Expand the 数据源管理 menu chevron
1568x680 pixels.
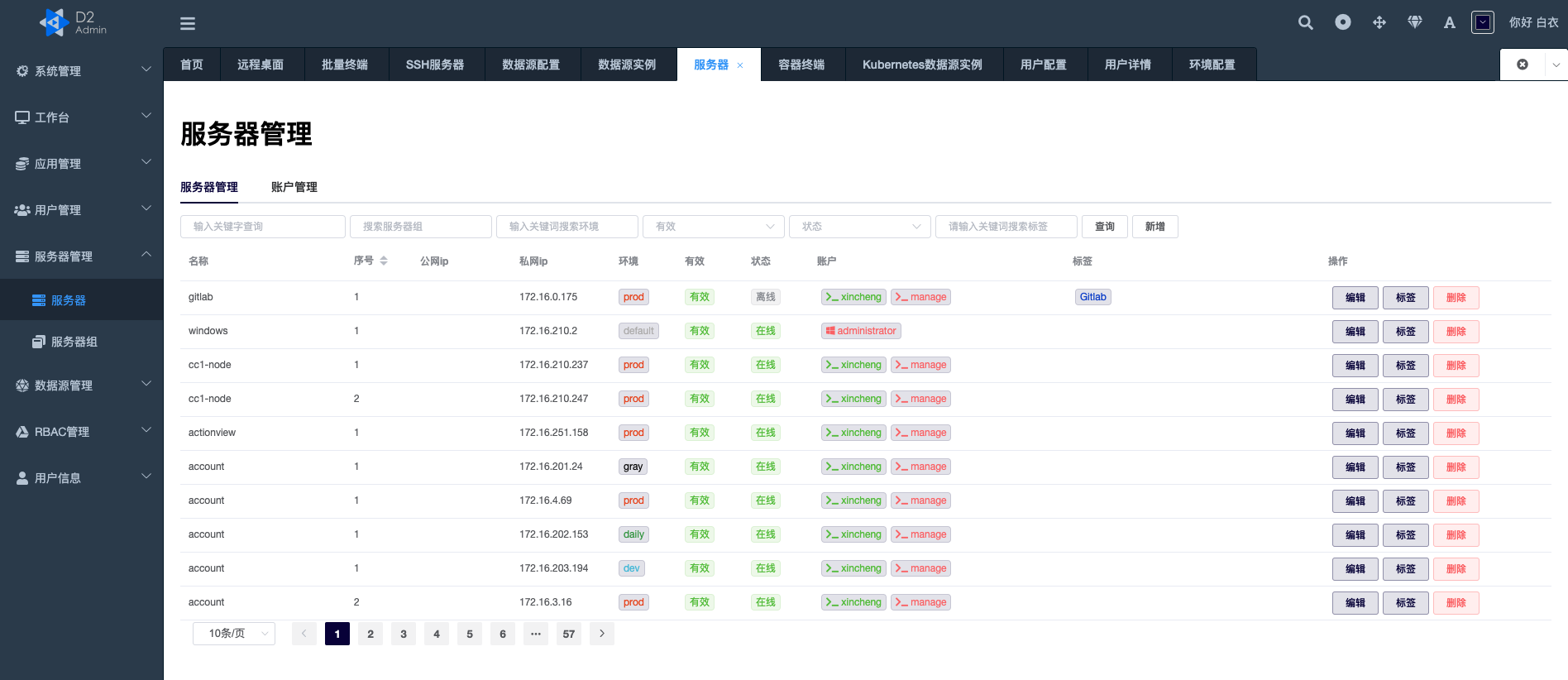click(146, 384)
